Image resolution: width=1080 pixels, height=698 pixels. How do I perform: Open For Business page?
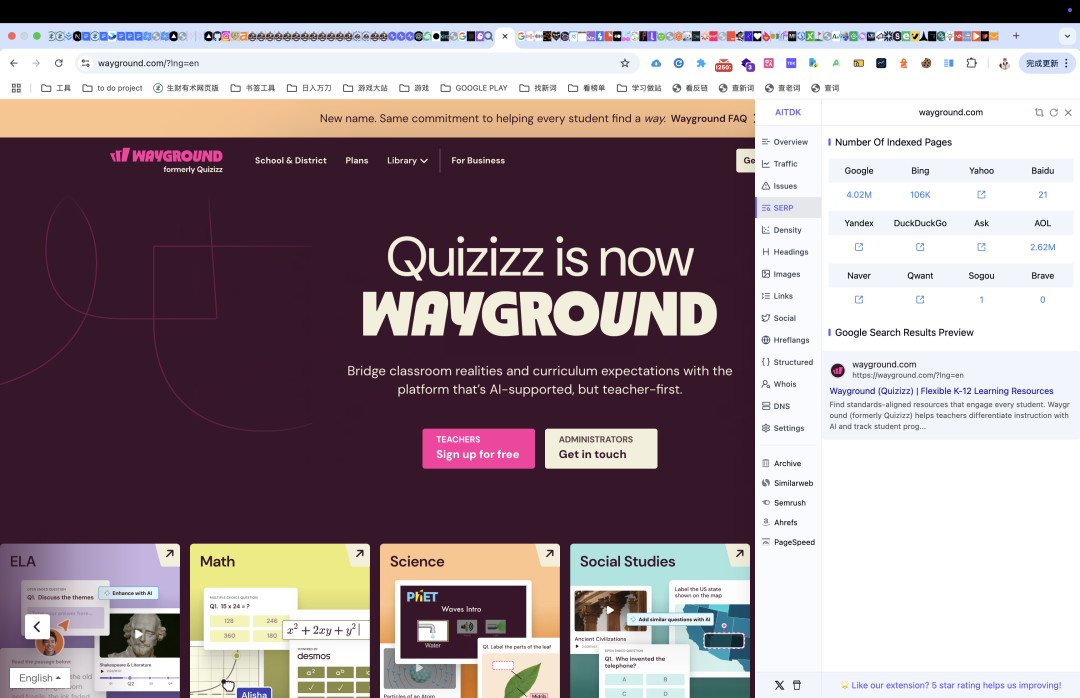478,161
